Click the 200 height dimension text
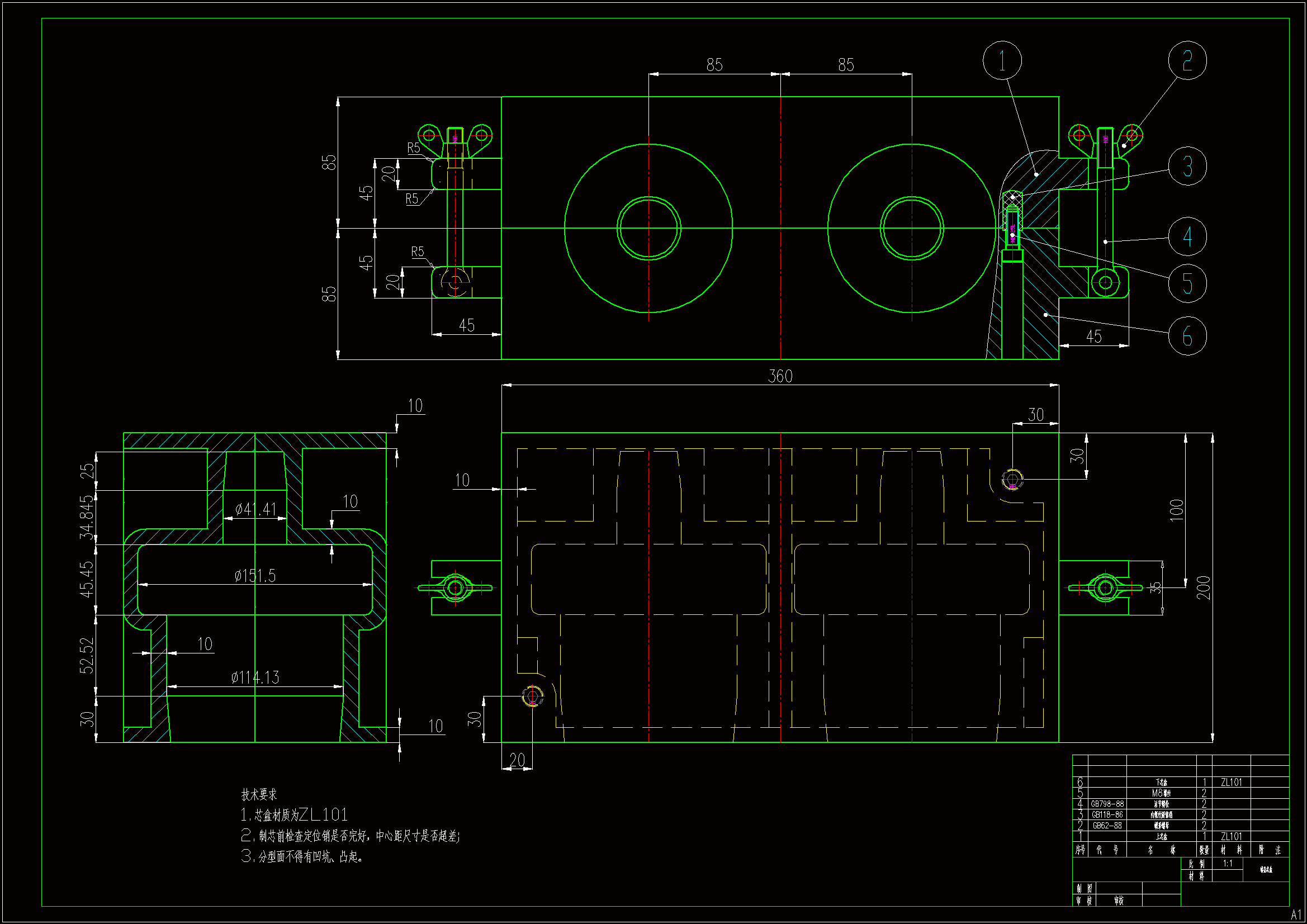 pos(1203,587)
